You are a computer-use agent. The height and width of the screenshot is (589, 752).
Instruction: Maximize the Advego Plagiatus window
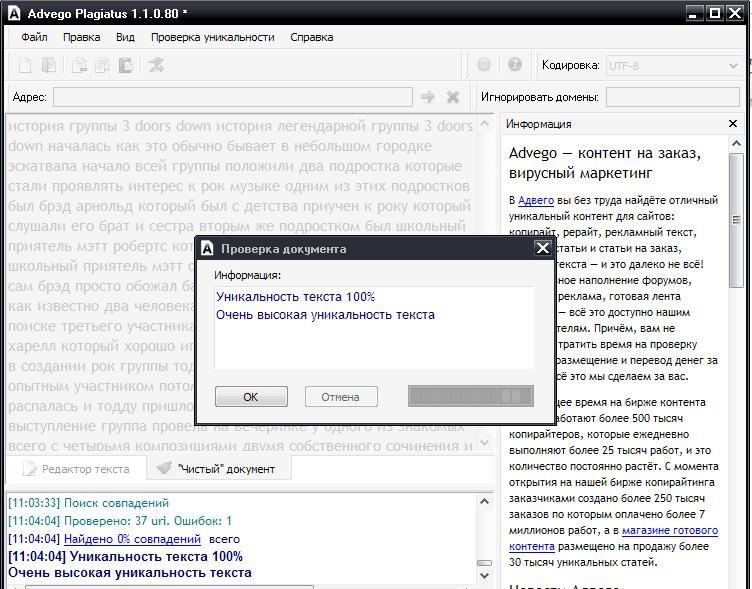point(714,13)
